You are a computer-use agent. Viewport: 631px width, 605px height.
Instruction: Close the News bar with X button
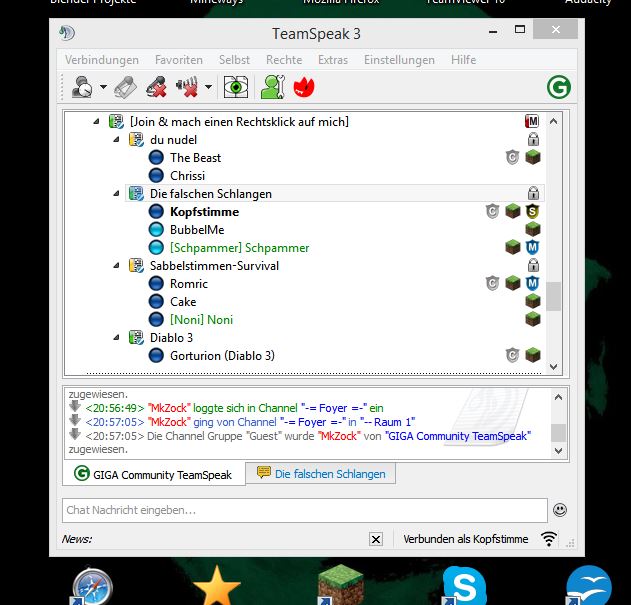[376, 539]
